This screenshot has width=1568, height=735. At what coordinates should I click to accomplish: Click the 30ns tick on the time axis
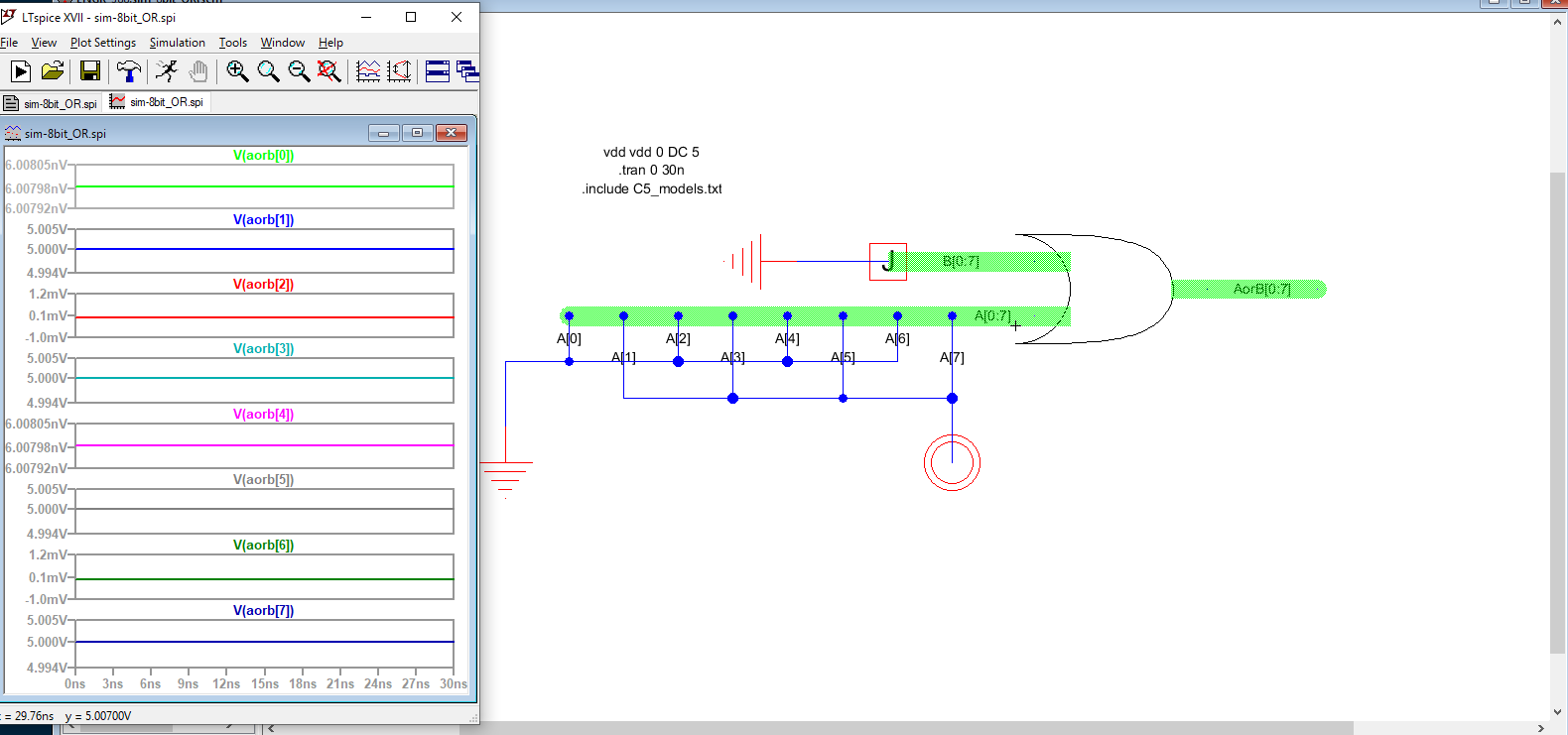click(454, 683)
